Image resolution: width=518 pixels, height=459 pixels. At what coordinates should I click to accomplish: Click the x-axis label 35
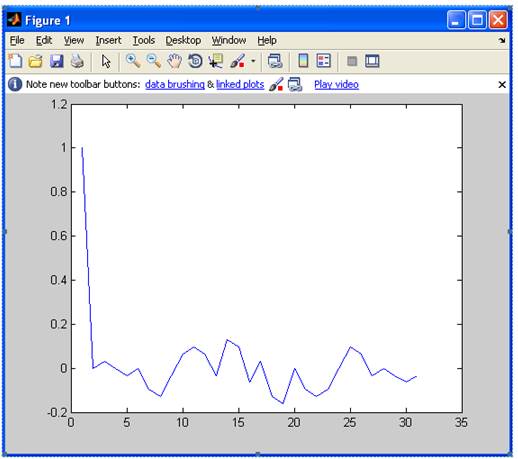click(461, 423)
